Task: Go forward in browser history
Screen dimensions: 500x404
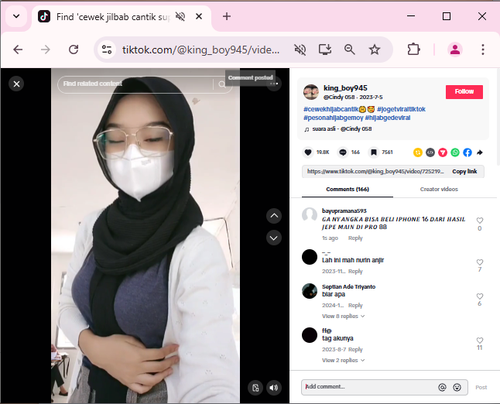Action: pos(45,50)
